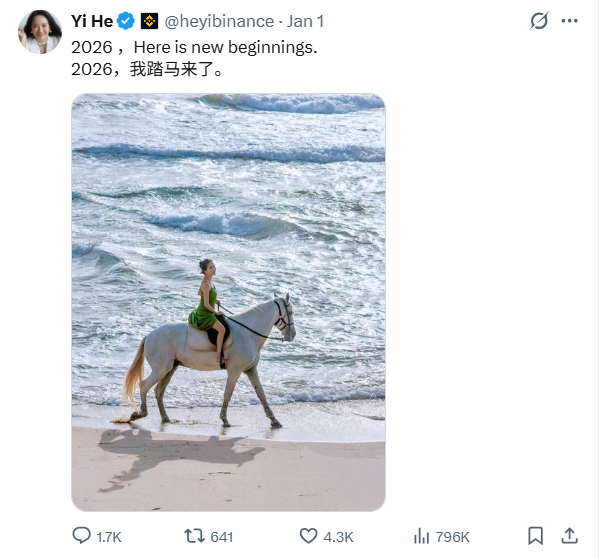Click the 641 reposts count
This screenshot has height=558, width=600.
pos(221,536)
